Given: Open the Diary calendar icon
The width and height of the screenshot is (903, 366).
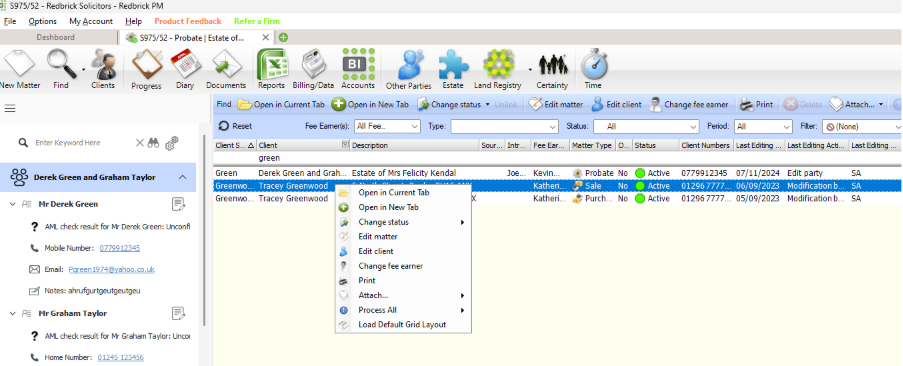Looking at the screenshot, I should click(185, 69).
